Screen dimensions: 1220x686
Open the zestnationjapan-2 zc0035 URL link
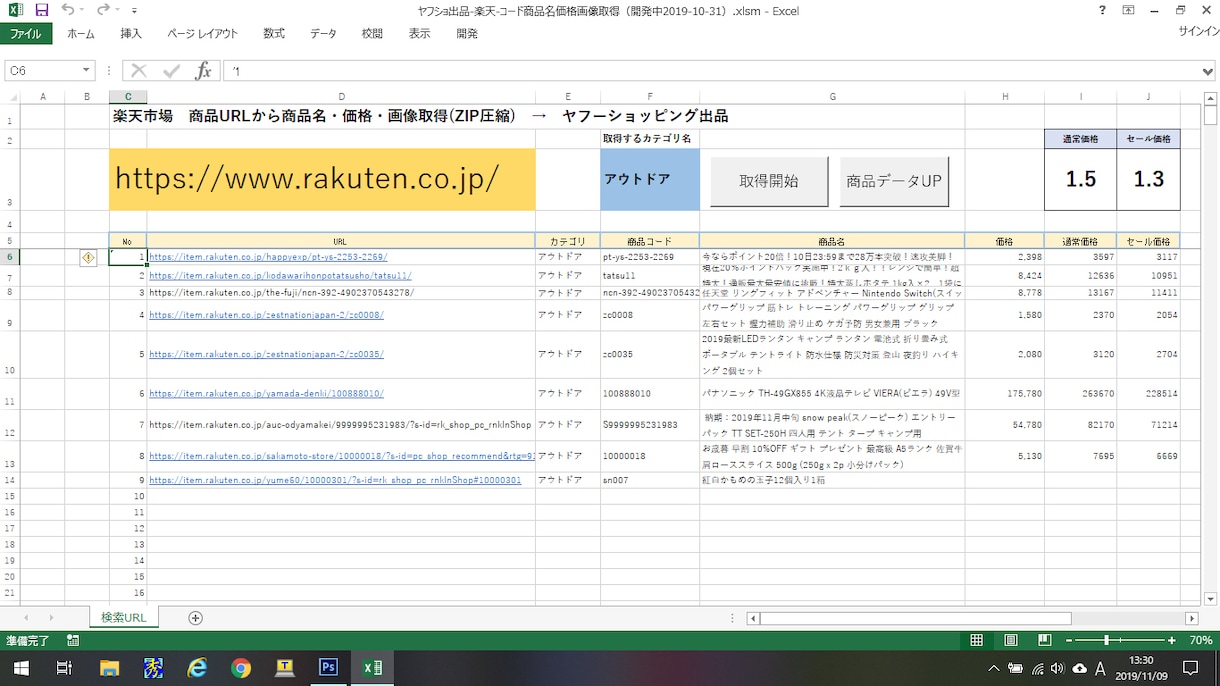(x=266, y=354)
